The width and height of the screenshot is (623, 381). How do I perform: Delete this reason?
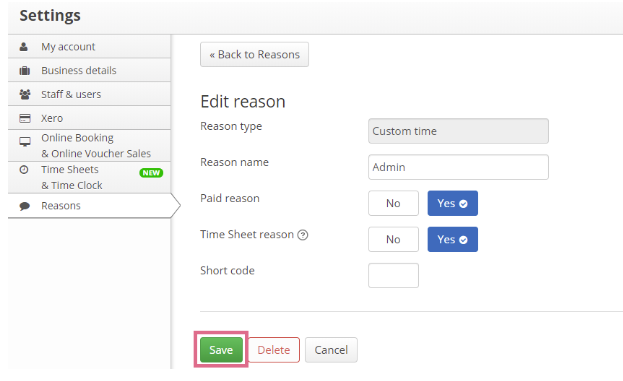click(x=274, y=350)
